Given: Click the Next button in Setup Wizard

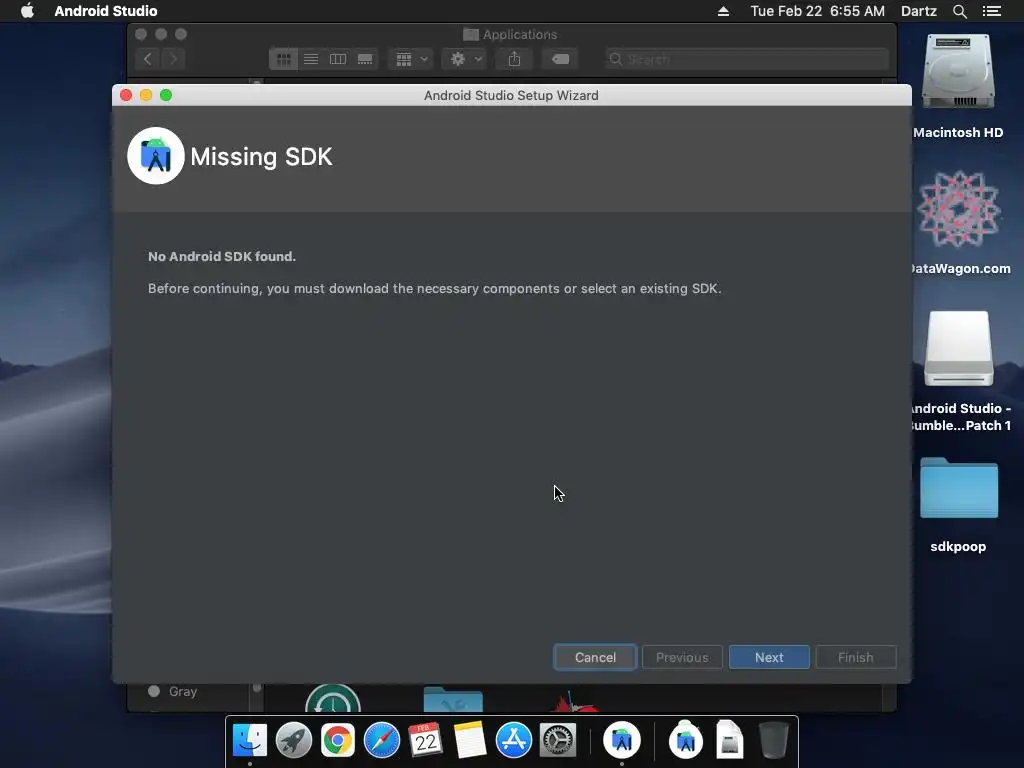Looking at the screenshot, I should coord(769,657).
